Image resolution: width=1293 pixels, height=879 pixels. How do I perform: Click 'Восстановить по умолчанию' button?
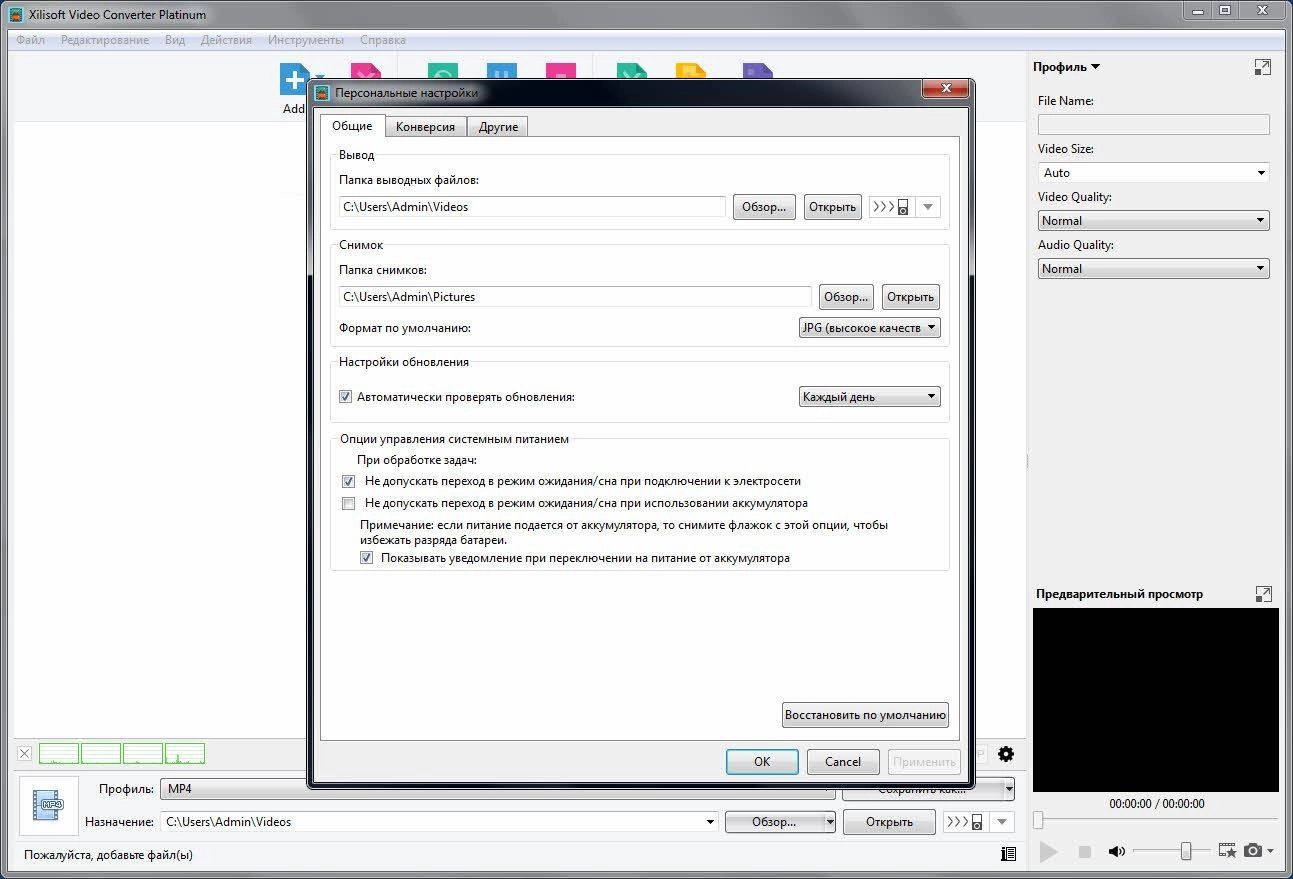[865, 715]
